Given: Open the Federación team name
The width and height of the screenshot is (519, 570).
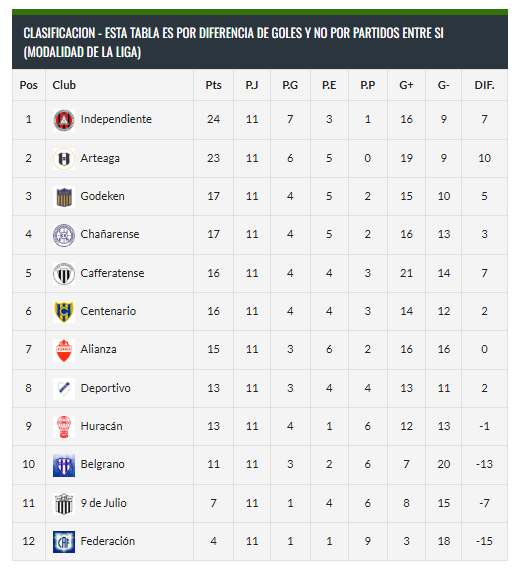Looking at the screenshot, I should (x=108, y=541).
